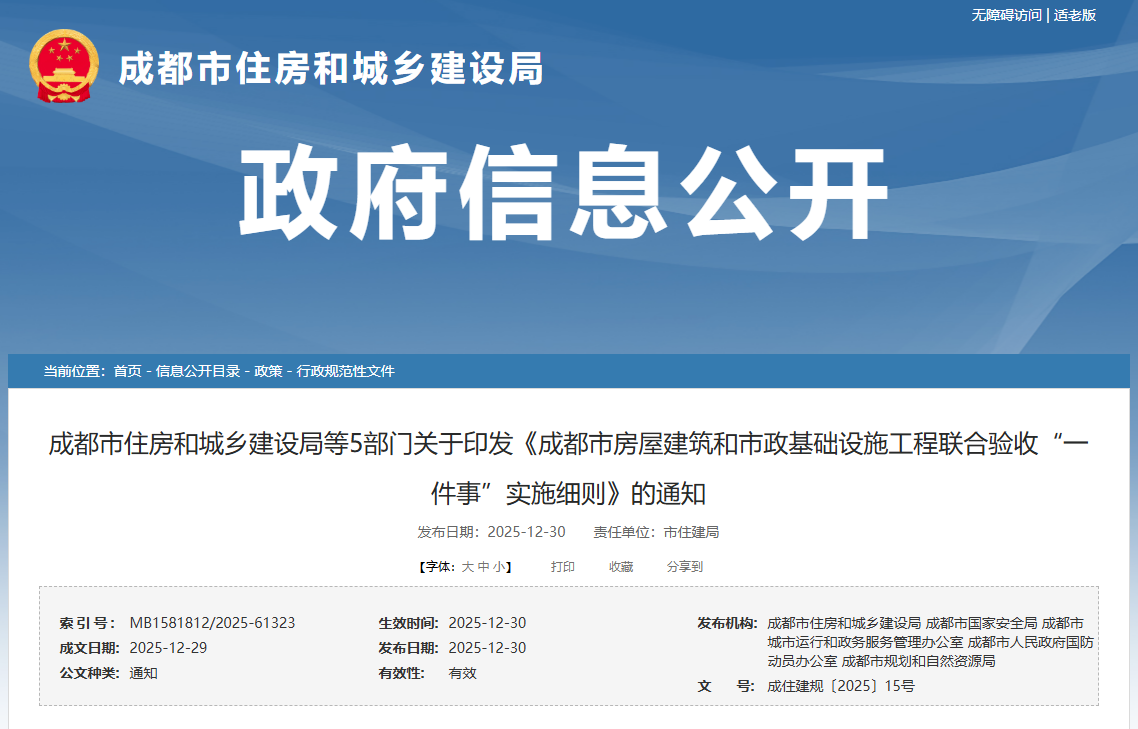This screenshot has height=729, width=1138.
Task: Click the notice title about 联合验收 一件事
Action: click(569, 461)
